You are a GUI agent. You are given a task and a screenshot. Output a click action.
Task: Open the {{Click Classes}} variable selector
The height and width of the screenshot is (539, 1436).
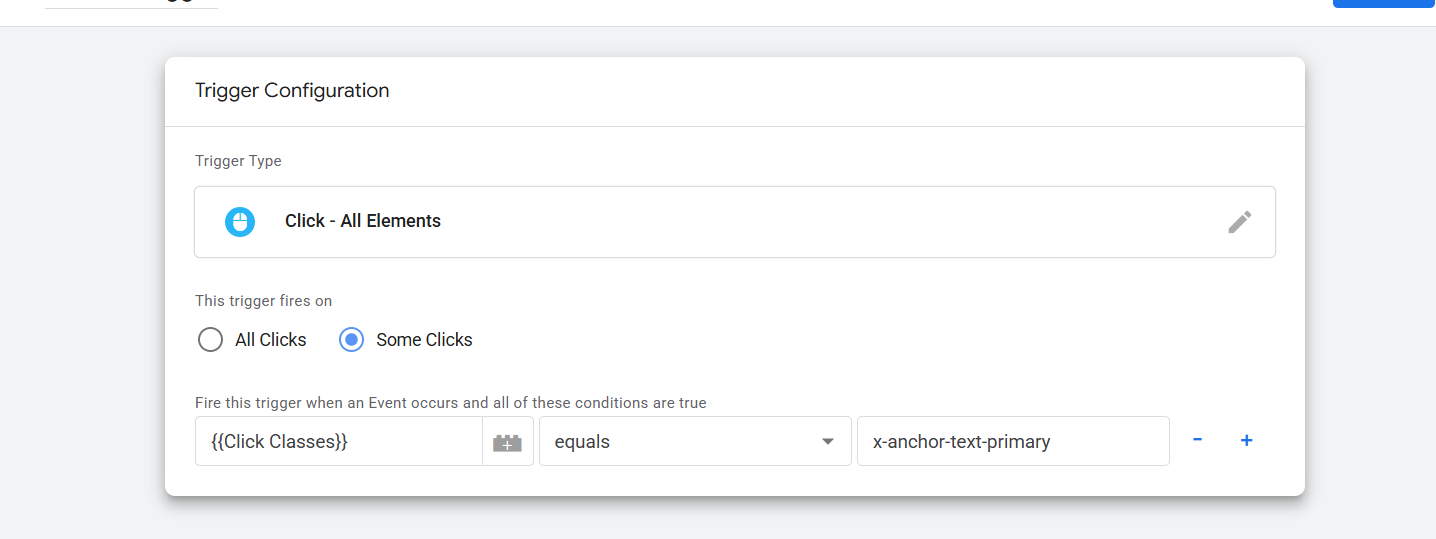point(338,441)
